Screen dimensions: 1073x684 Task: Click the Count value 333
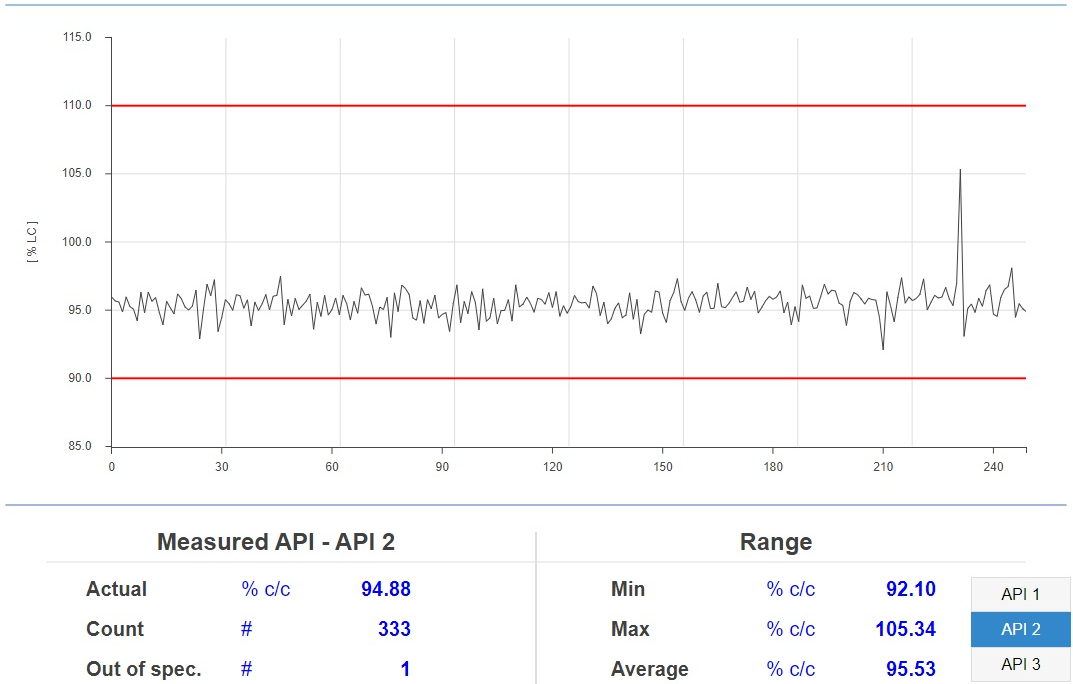[394, 629]
